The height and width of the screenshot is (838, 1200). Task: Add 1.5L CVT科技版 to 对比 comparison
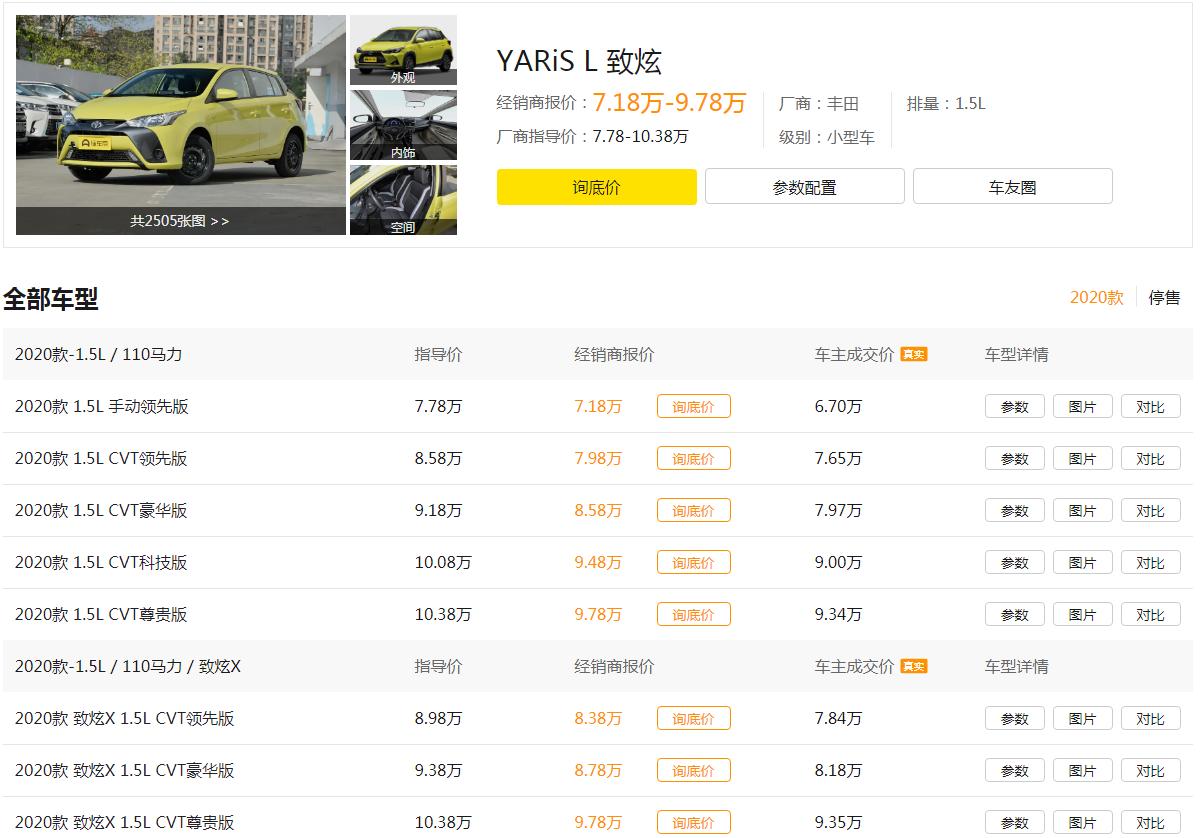click(1150, 562)
